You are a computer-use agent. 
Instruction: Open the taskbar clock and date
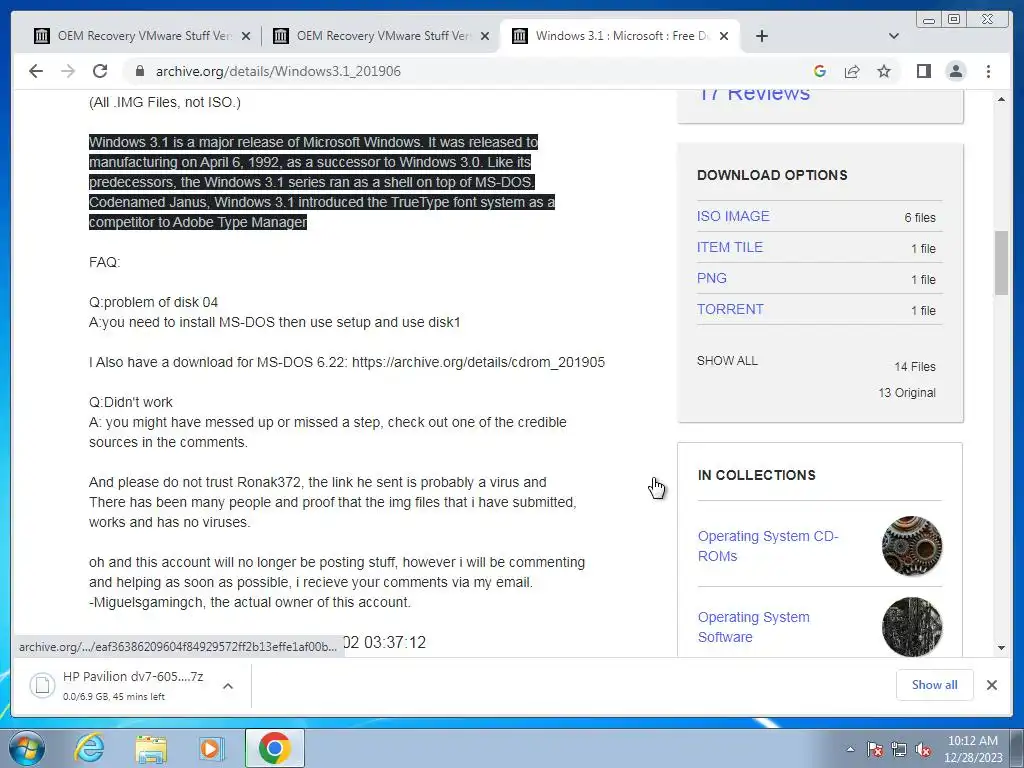click(973, 749)
